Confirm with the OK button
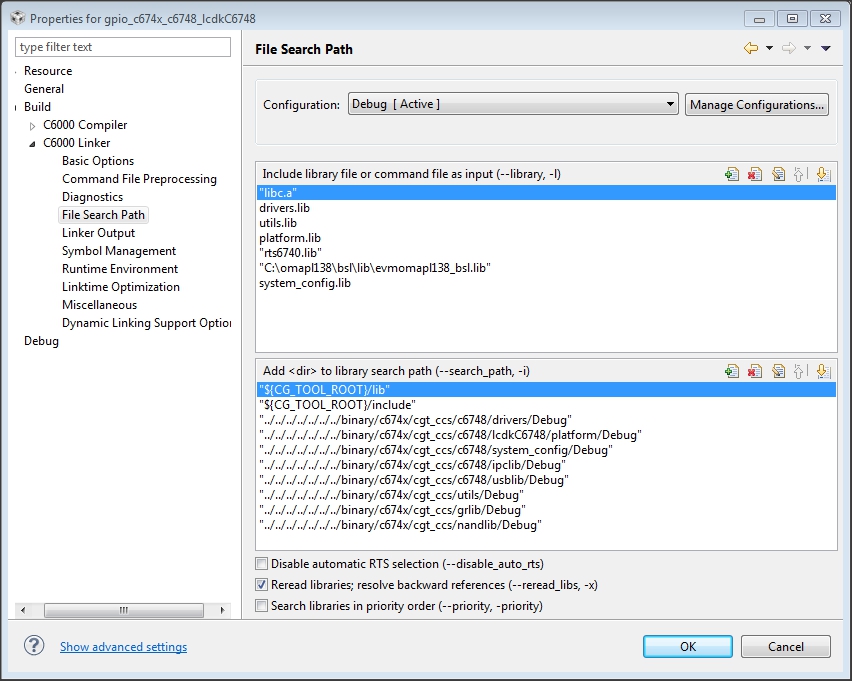This screenshot has width=852, height=681. point(688,646)
